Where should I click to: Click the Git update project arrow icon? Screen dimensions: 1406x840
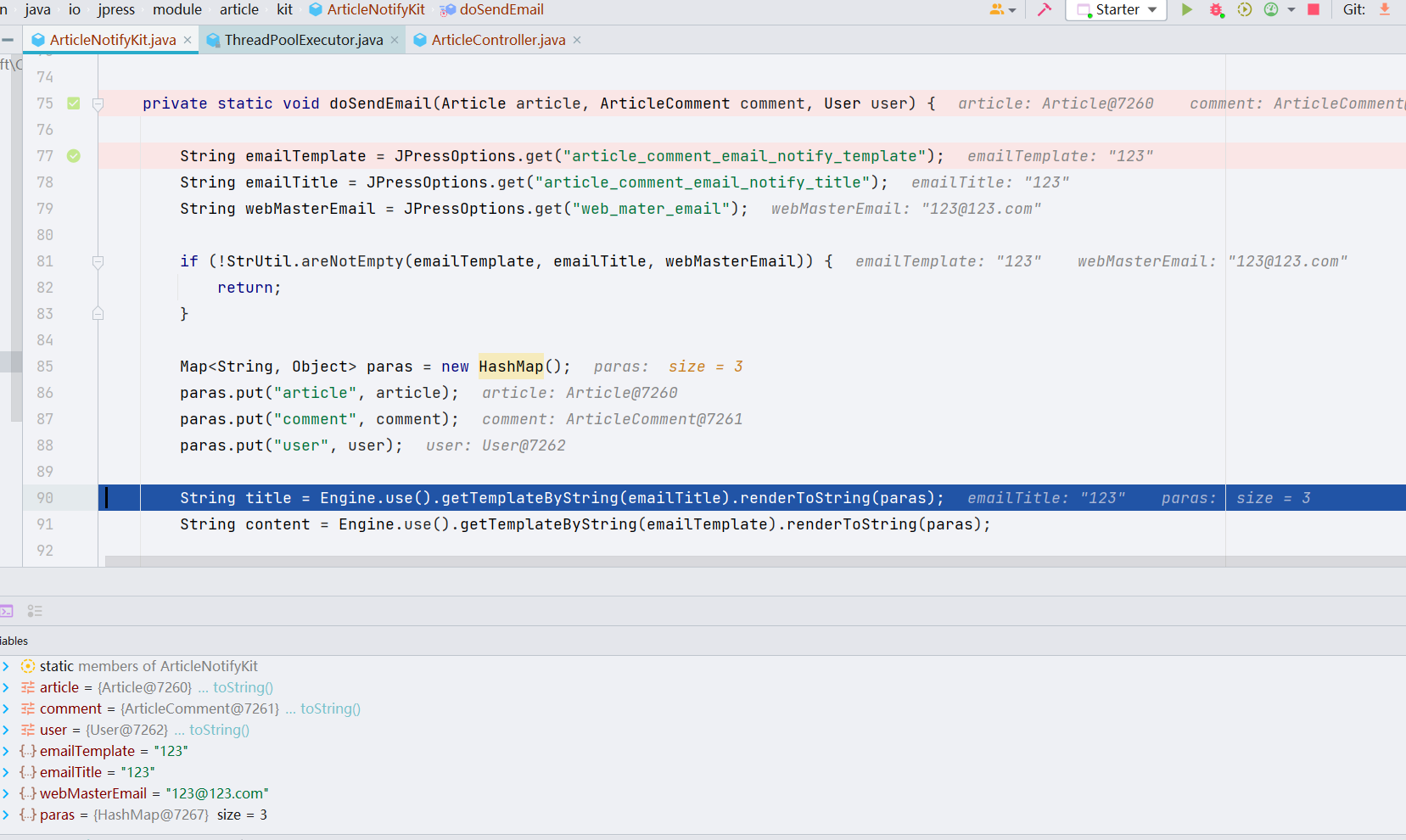point(1385,10)
